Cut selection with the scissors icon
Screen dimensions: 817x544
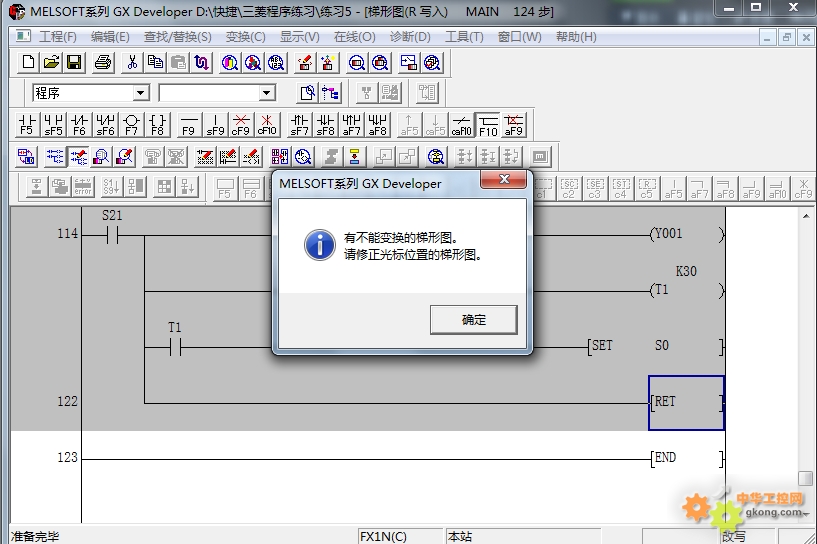click(x=132, y=63)
